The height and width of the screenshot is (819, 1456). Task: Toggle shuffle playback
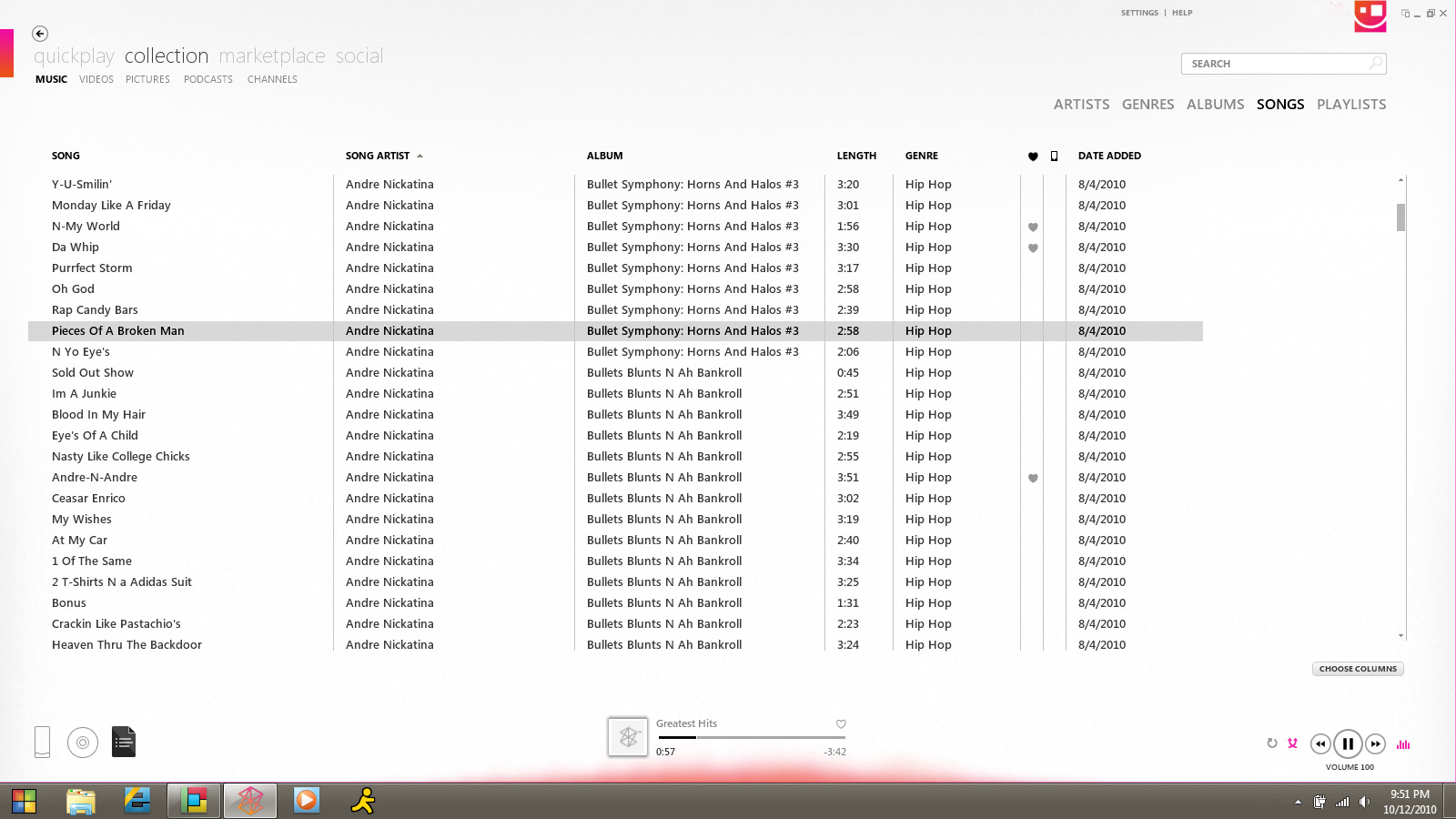coord(1292,743)
